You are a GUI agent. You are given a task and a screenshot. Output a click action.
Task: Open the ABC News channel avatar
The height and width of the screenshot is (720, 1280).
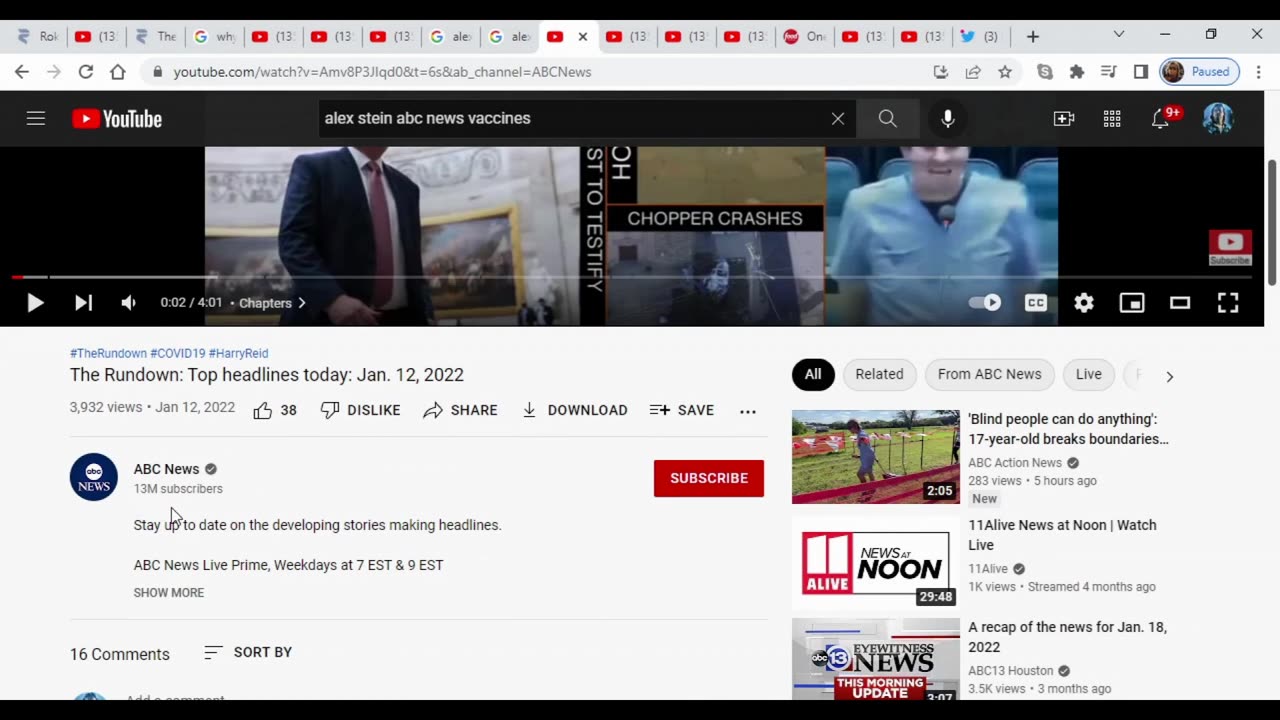tap(94, 477)
